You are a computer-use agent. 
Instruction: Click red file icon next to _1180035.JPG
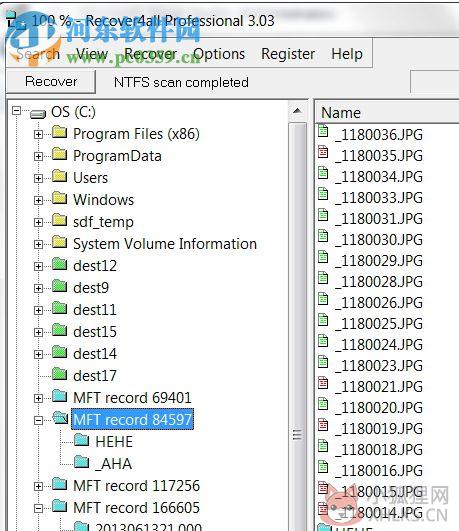coord(323,152)
